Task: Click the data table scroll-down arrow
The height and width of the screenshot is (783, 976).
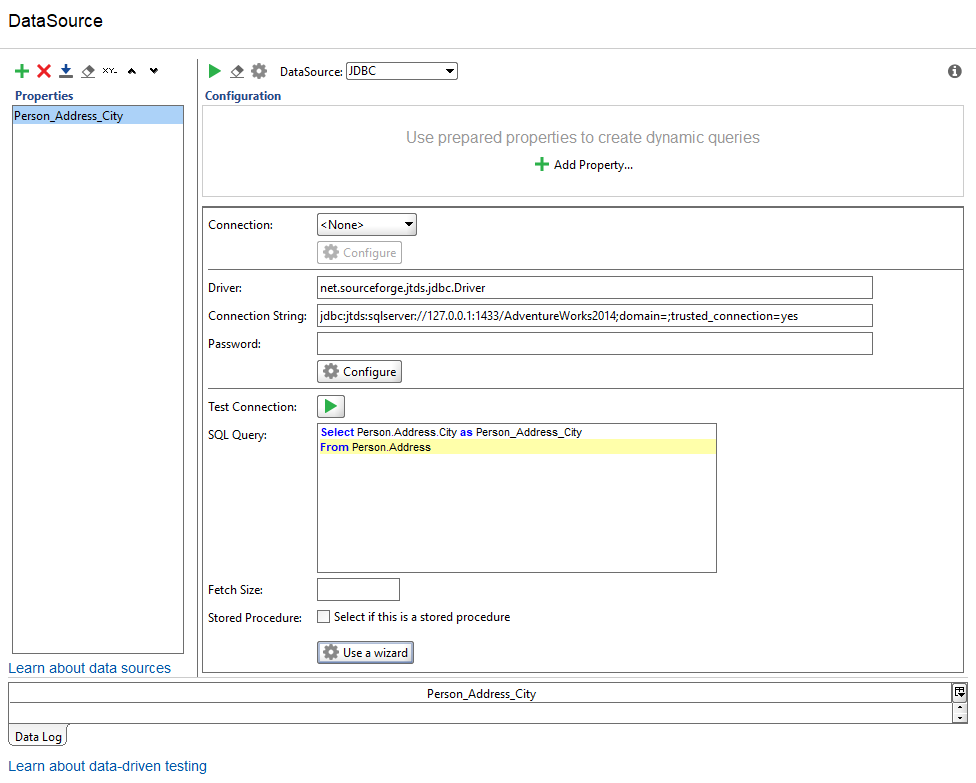Action: tap(959, 718)
